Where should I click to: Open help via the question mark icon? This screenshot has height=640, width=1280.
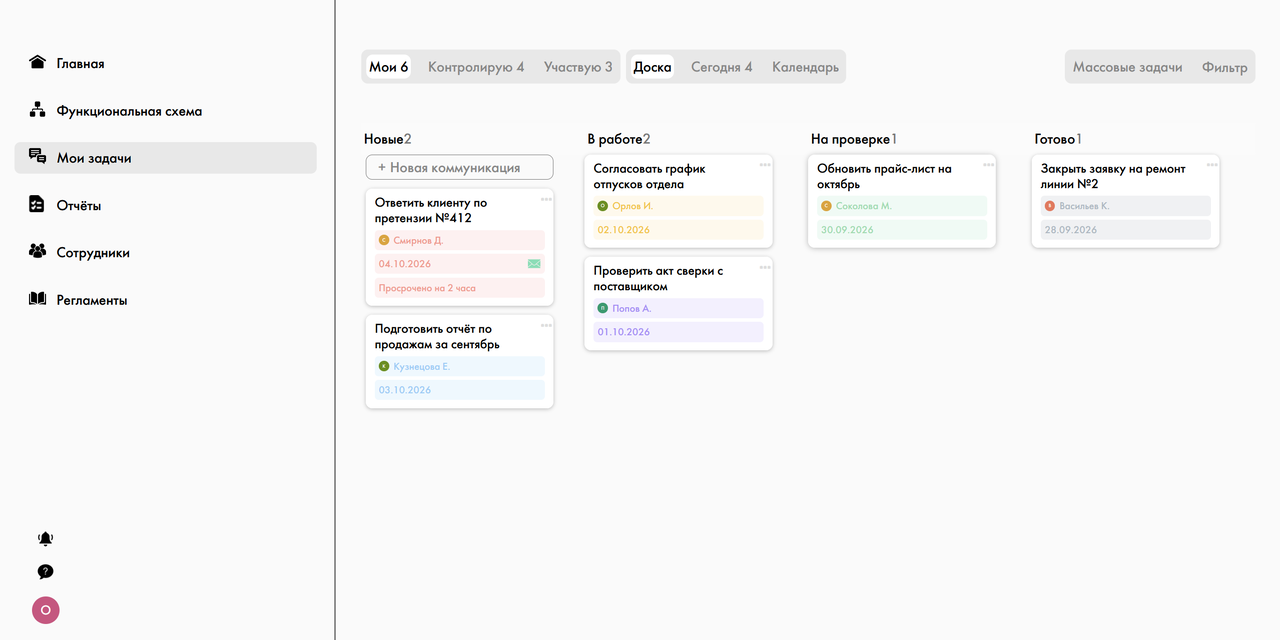point(45,572)
